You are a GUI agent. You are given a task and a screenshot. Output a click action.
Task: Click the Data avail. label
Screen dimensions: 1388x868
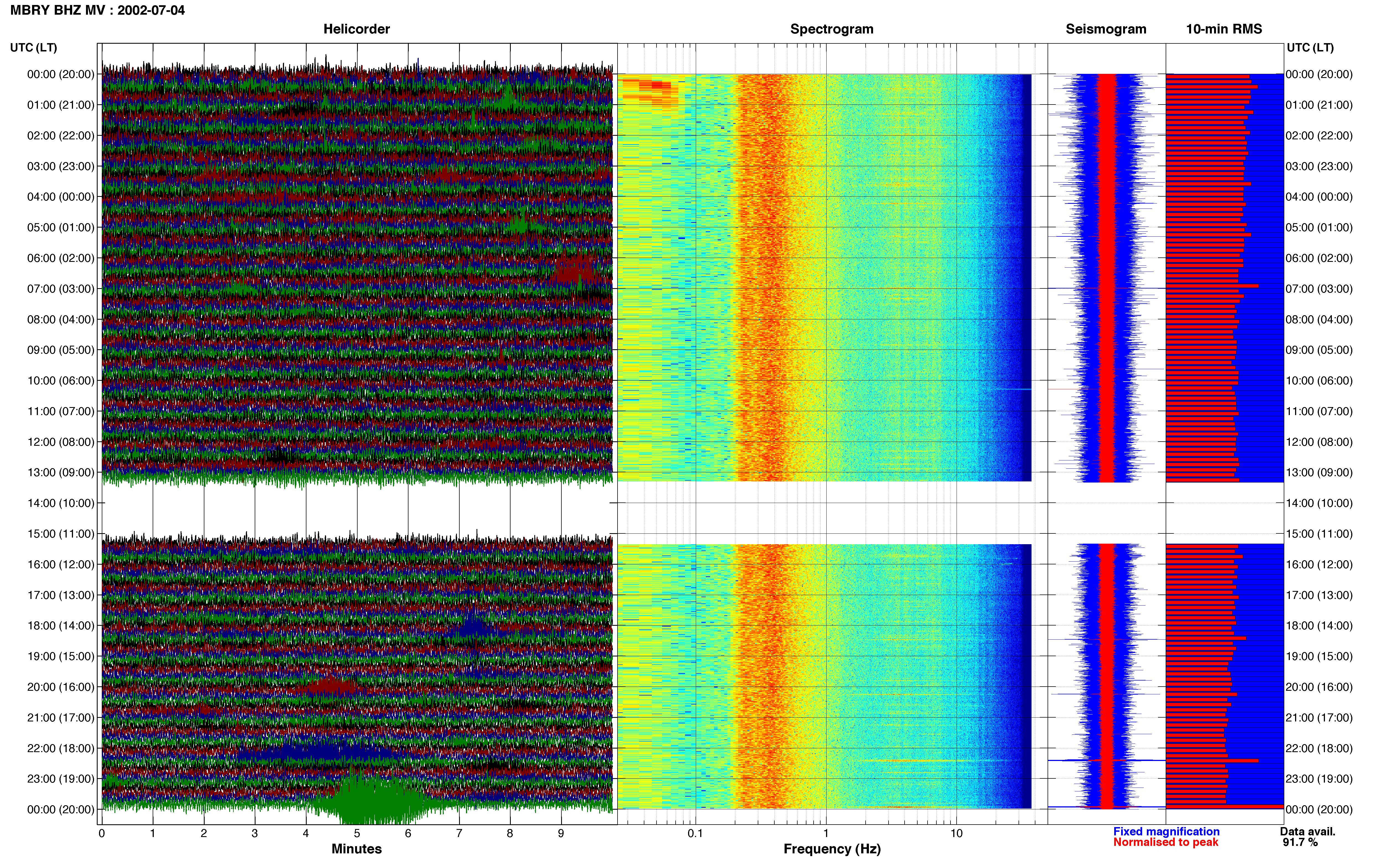tap(1308, 831)
